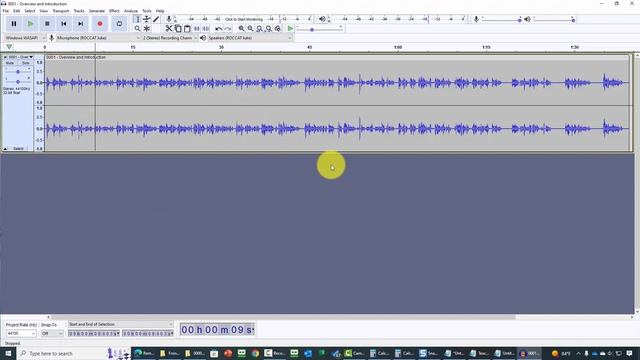Toggle the track Mute button

(x=10, y=63)
